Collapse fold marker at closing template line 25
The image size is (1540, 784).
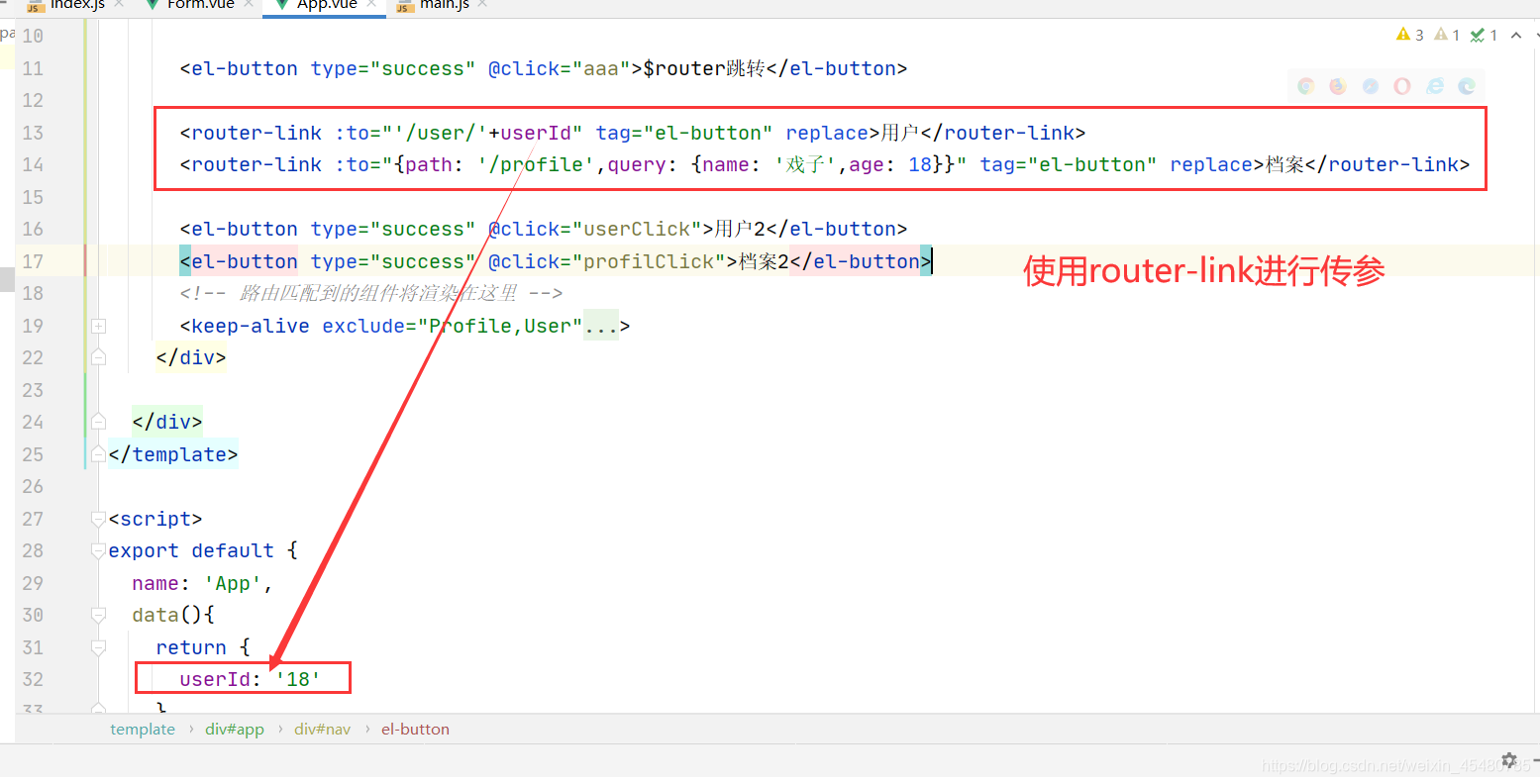point(98,454)
